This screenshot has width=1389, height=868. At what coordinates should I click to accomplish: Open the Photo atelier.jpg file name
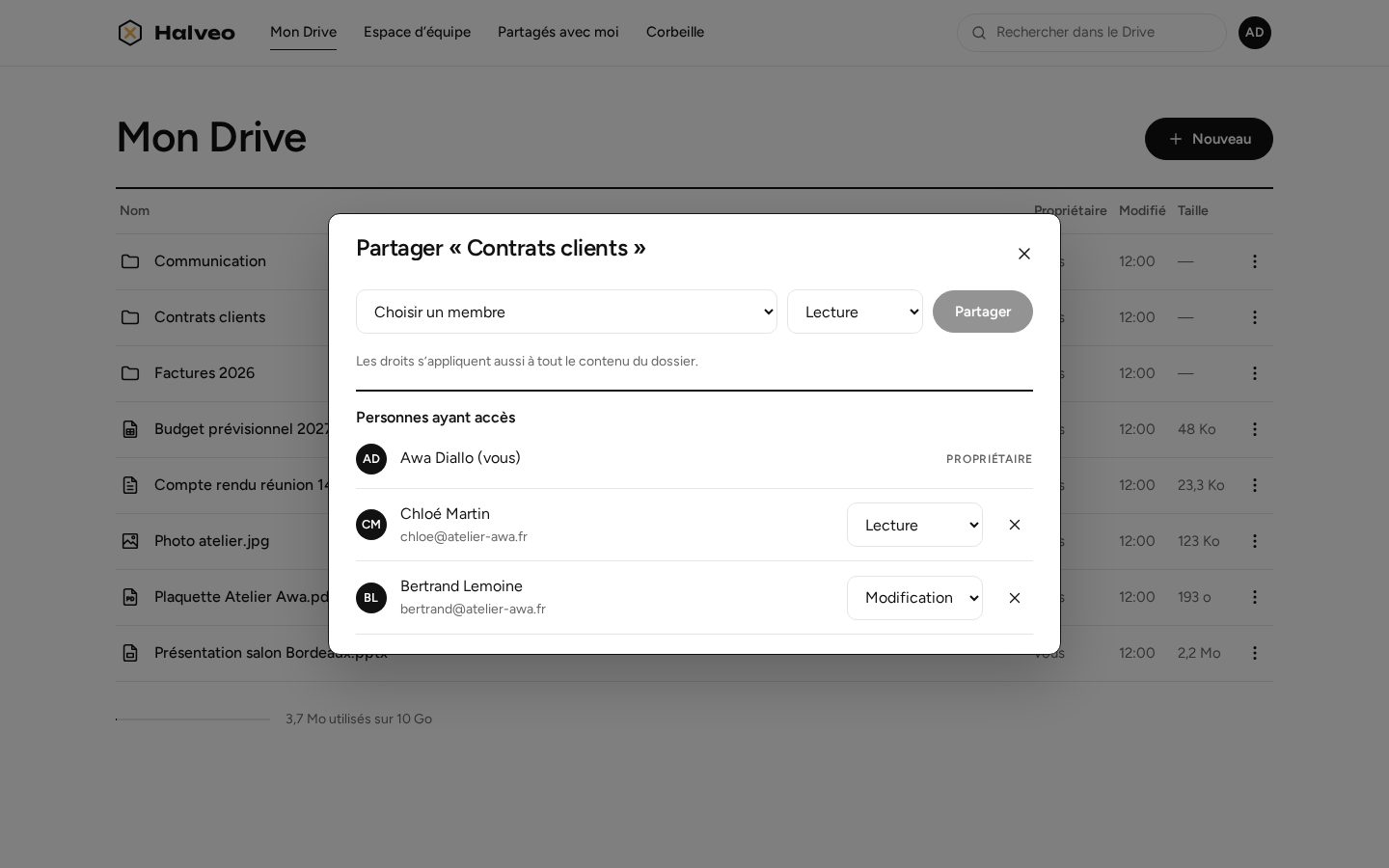tap(211, 541)
